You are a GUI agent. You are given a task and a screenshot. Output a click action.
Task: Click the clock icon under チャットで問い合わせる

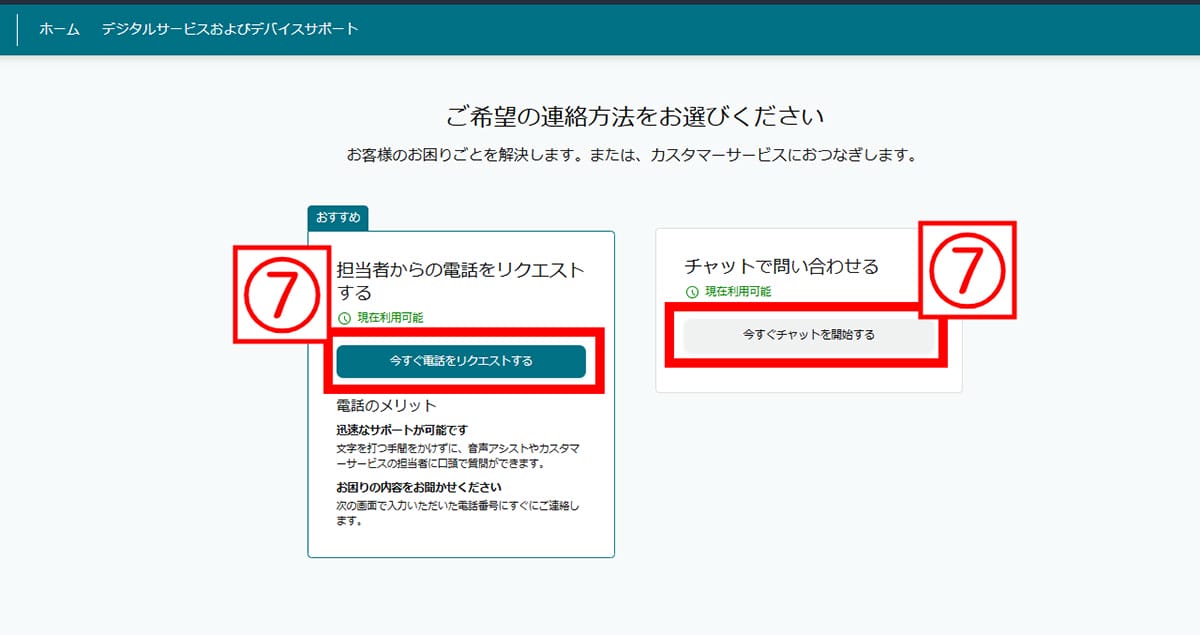(x=692, y=292)
